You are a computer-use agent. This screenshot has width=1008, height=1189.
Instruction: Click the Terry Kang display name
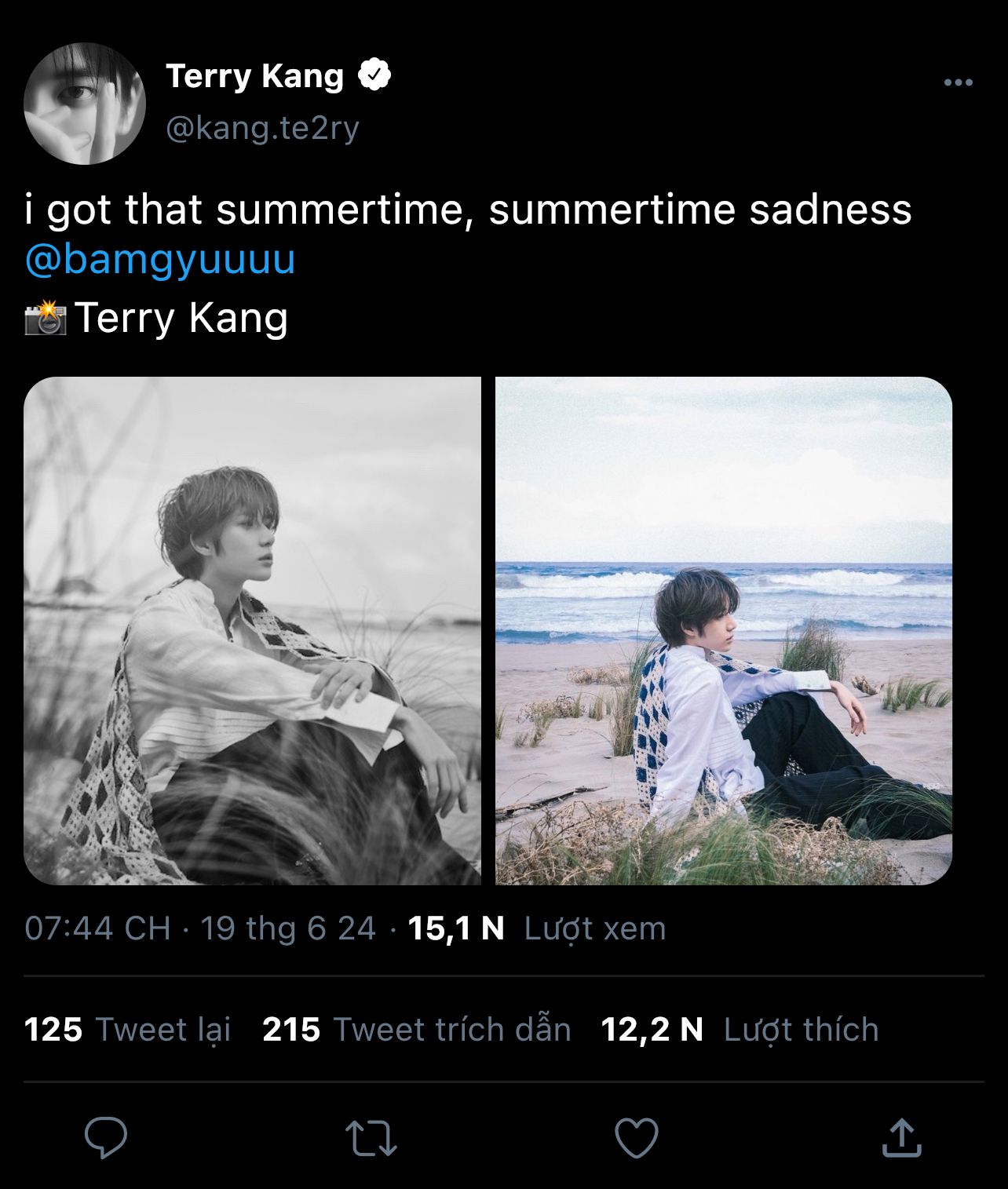[254, 76]
